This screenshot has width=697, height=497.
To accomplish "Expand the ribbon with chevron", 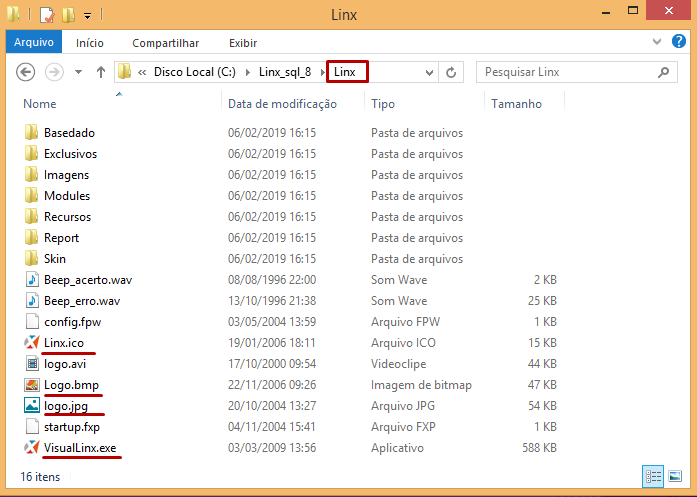I will coord(657,42).
